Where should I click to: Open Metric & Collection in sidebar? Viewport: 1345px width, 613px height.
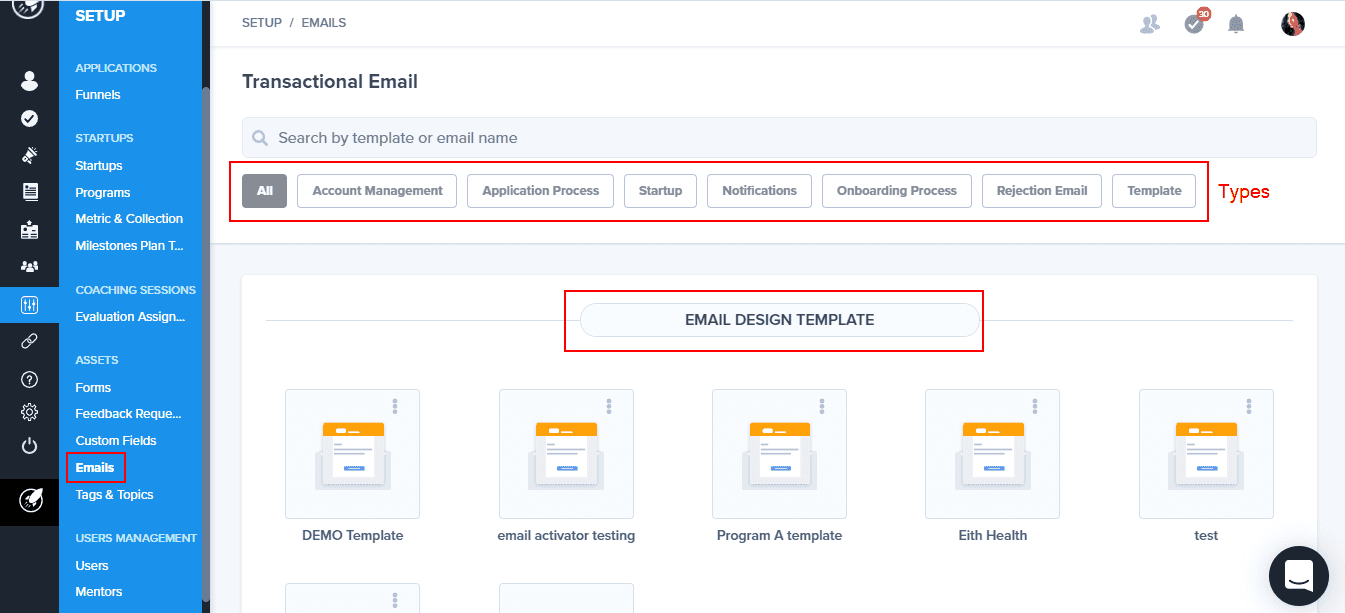click(x=129, y=219)
